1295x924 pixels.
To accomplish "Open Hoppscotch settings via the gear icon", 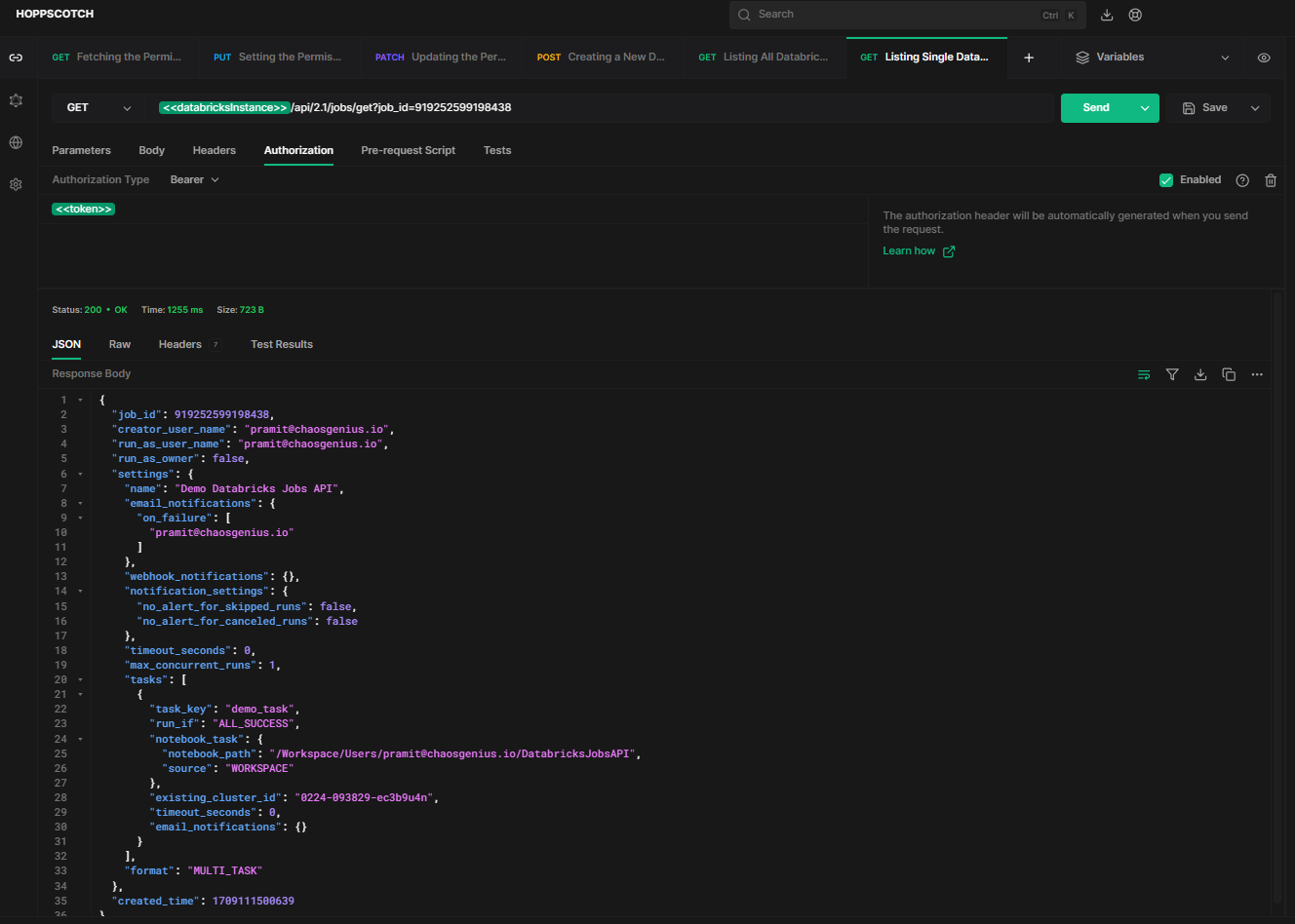I will (x=15, y=183).
